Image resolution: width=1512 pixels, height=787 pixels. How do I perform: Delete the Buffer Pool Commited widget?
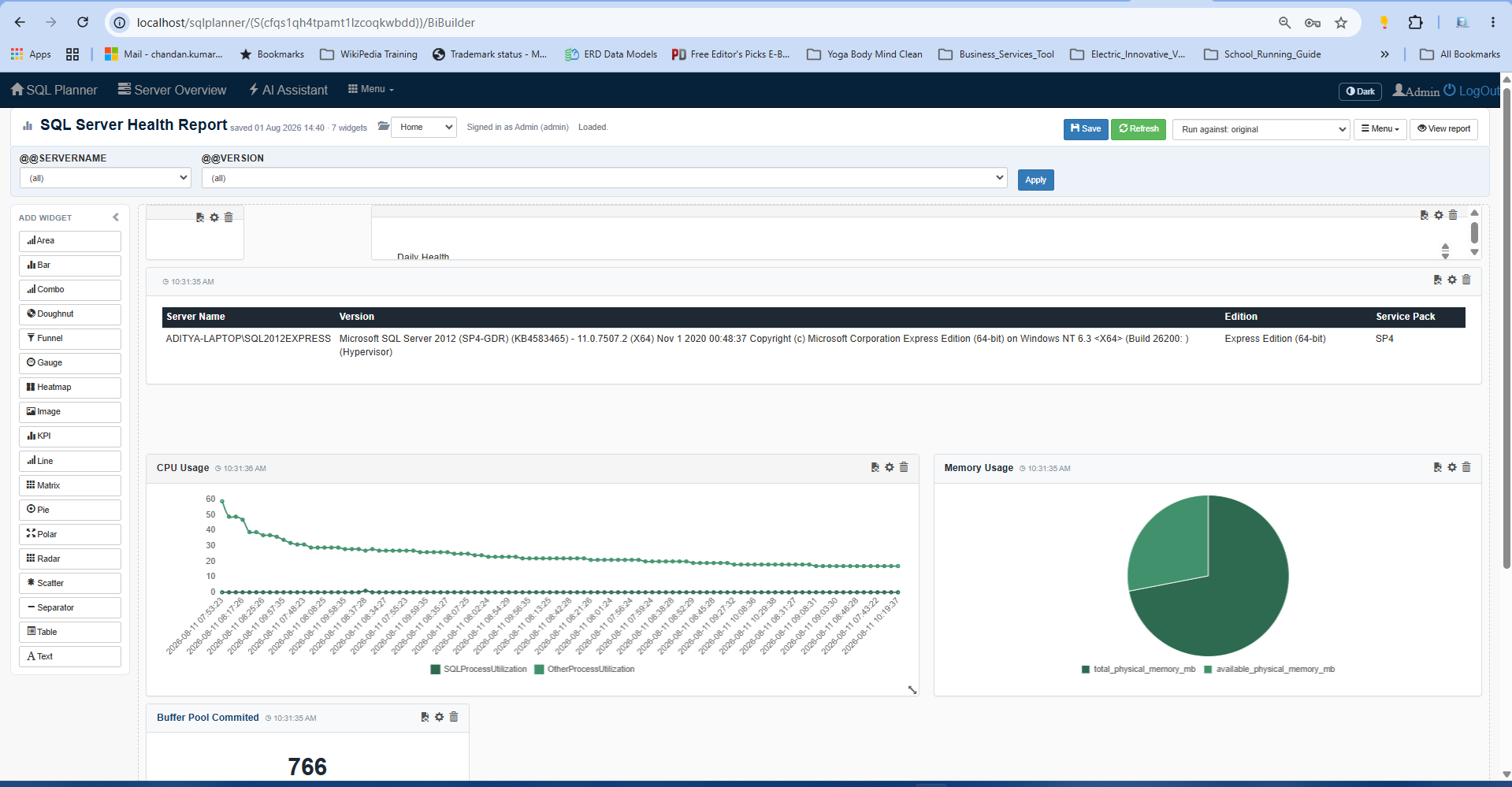pyautogui.click(x=454, y=717)
